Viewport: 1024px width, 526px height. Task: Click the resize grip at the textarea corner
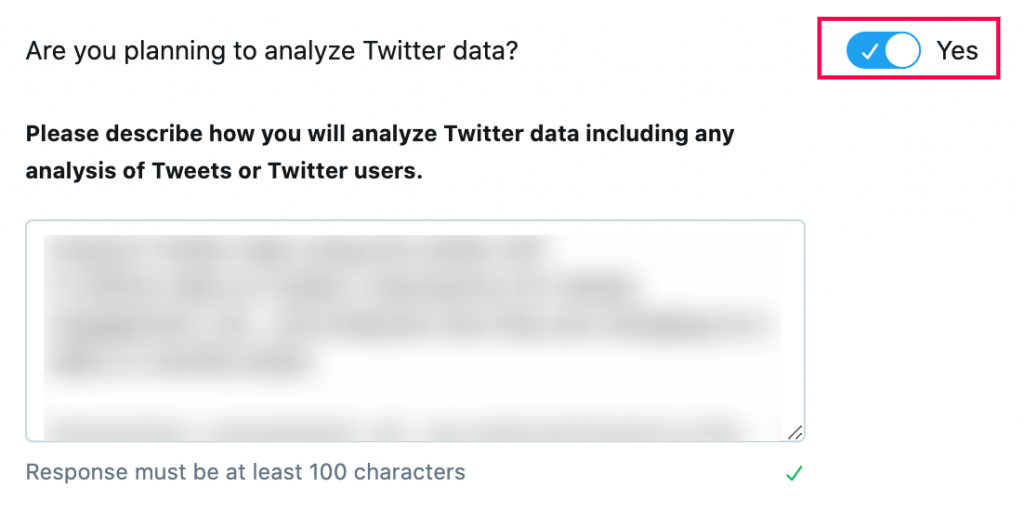[x=795, y=432]
